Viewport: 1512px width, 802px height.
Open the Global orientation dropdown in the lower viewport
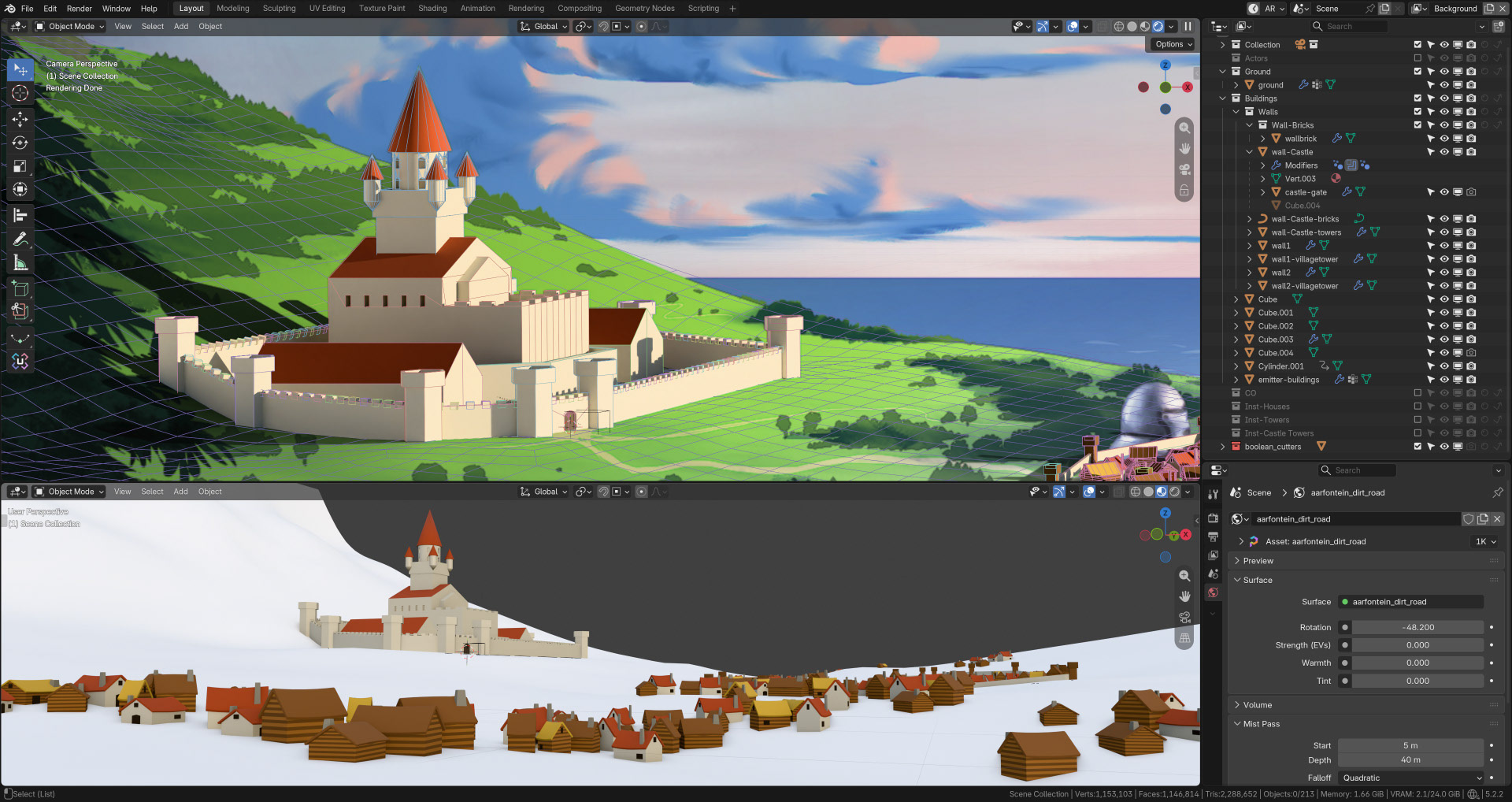(544, 492)
